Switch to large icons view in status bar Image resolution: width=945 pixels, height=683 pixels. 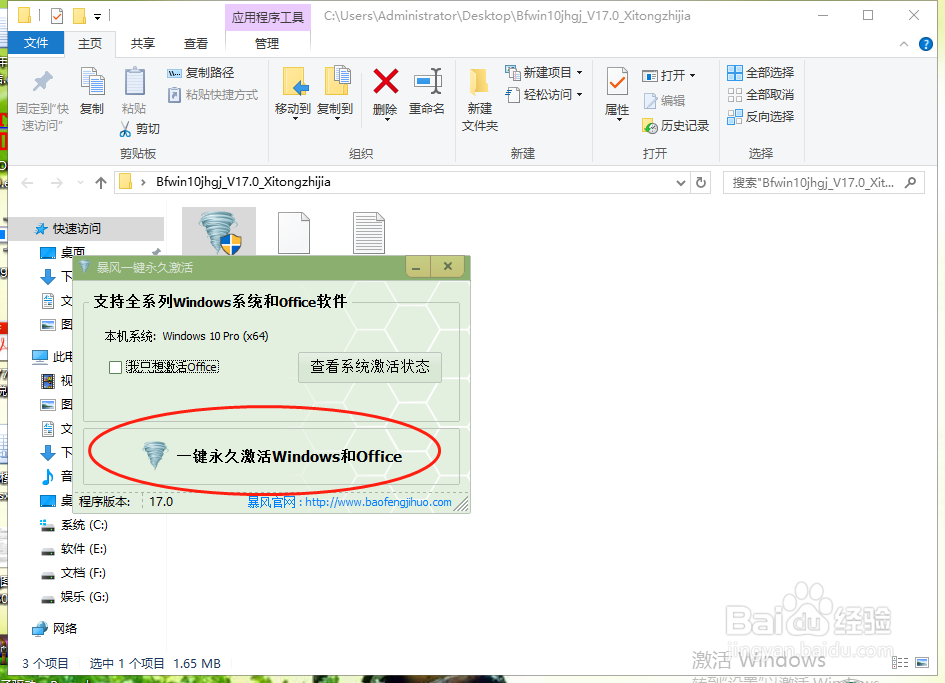point(922,663)
